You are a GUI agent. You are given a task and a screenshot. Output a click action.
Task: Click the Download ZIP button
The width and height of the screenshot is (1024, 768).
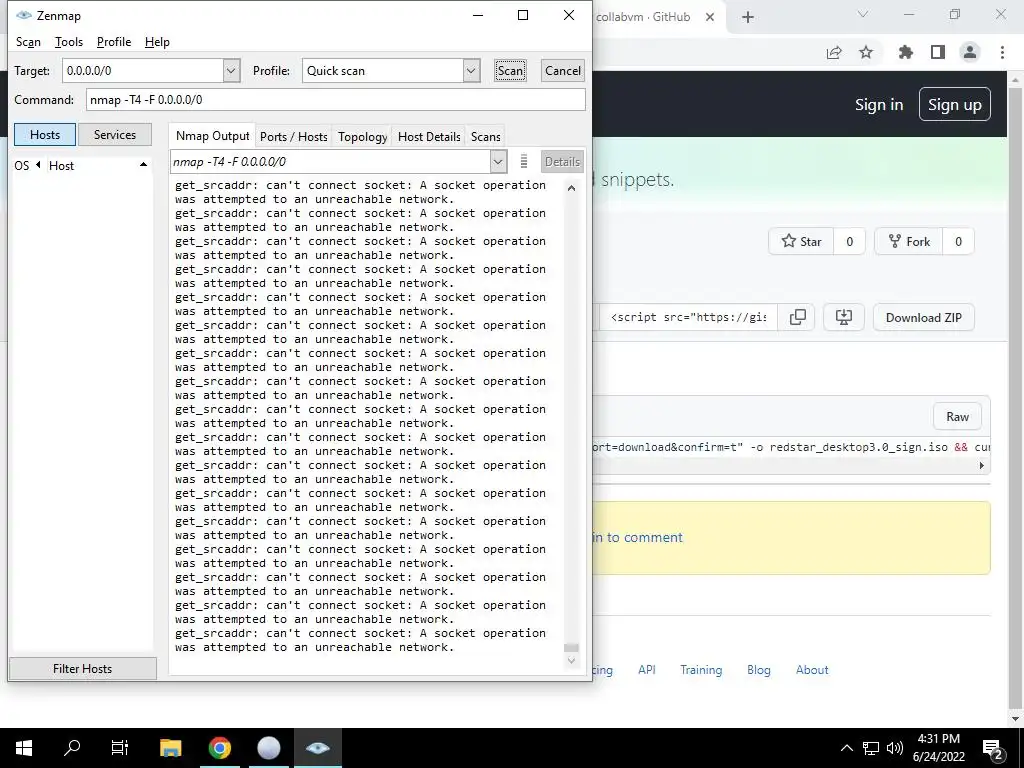point(923,317)
